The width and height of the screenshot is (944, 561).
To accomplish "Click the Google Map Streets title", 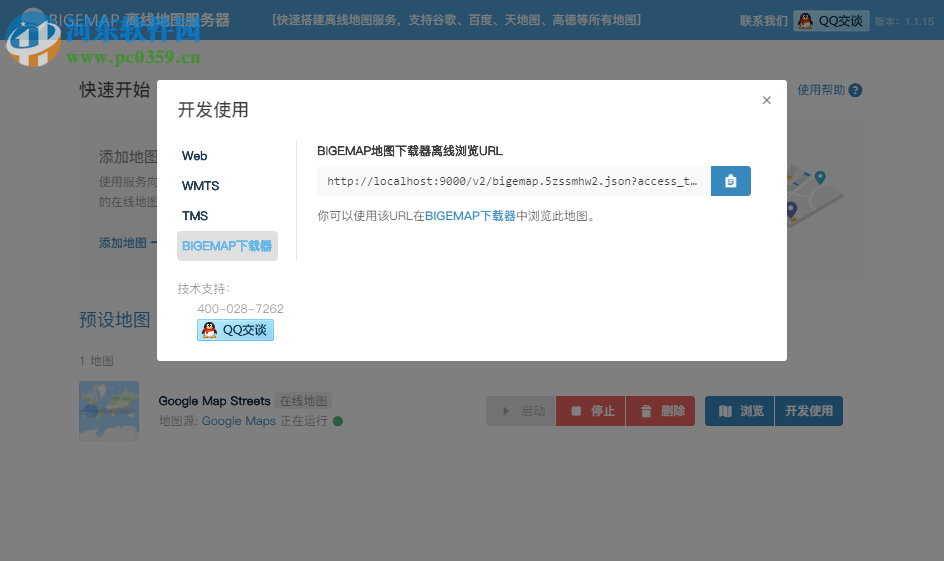I will 214,401.
